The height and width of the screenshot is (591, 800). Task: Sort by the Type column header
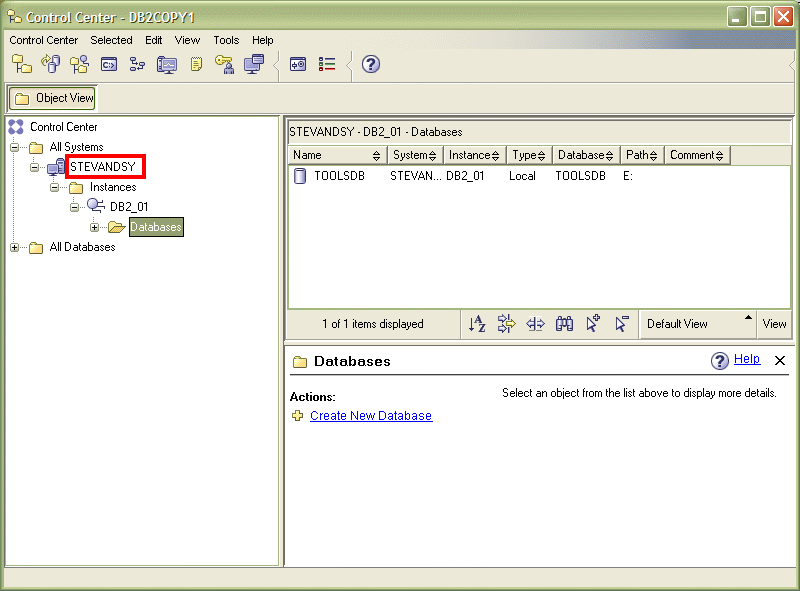click(529, 155)
